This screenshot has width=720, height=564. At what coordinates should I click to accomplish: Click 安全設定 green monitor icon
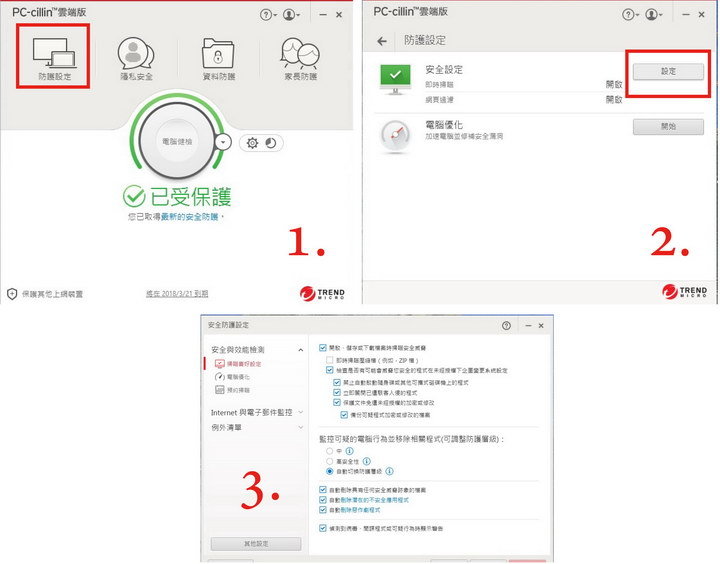click(395, 79)
